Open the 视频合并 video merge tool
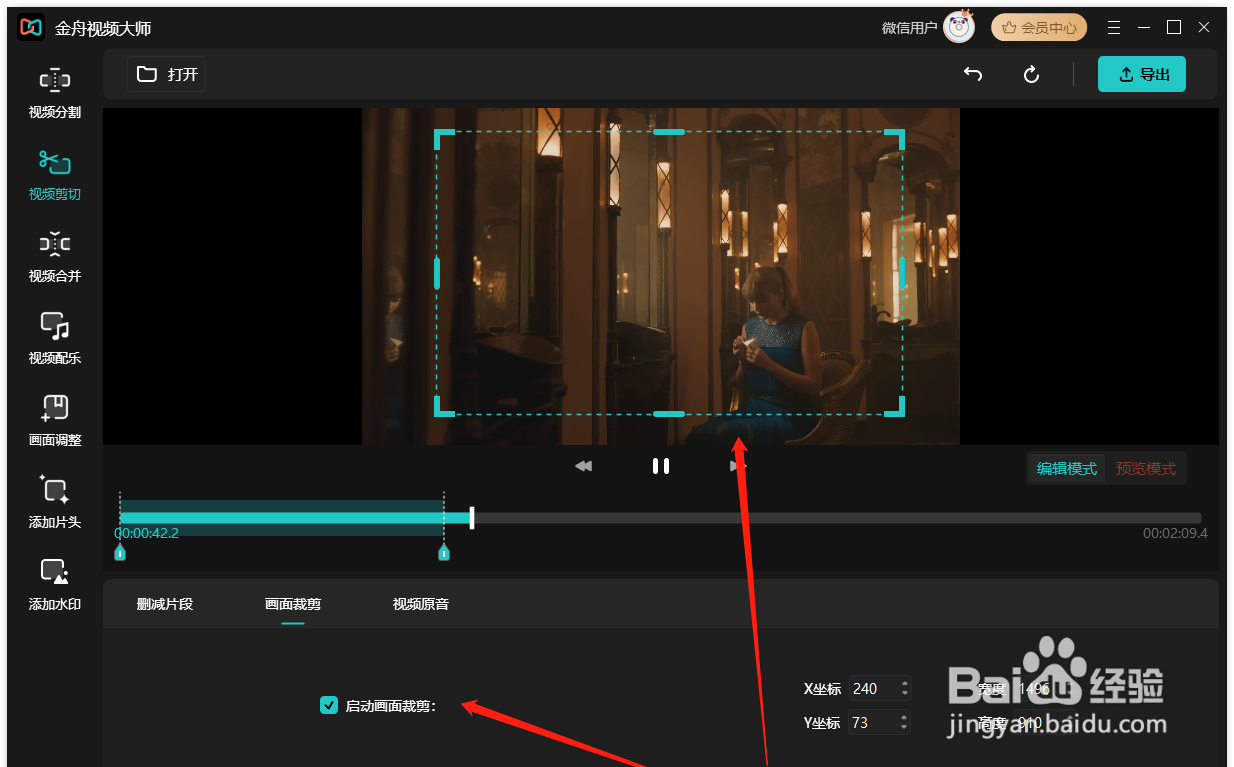The height and width of the screenshot is (767, 1234). (x=55, y=258)
